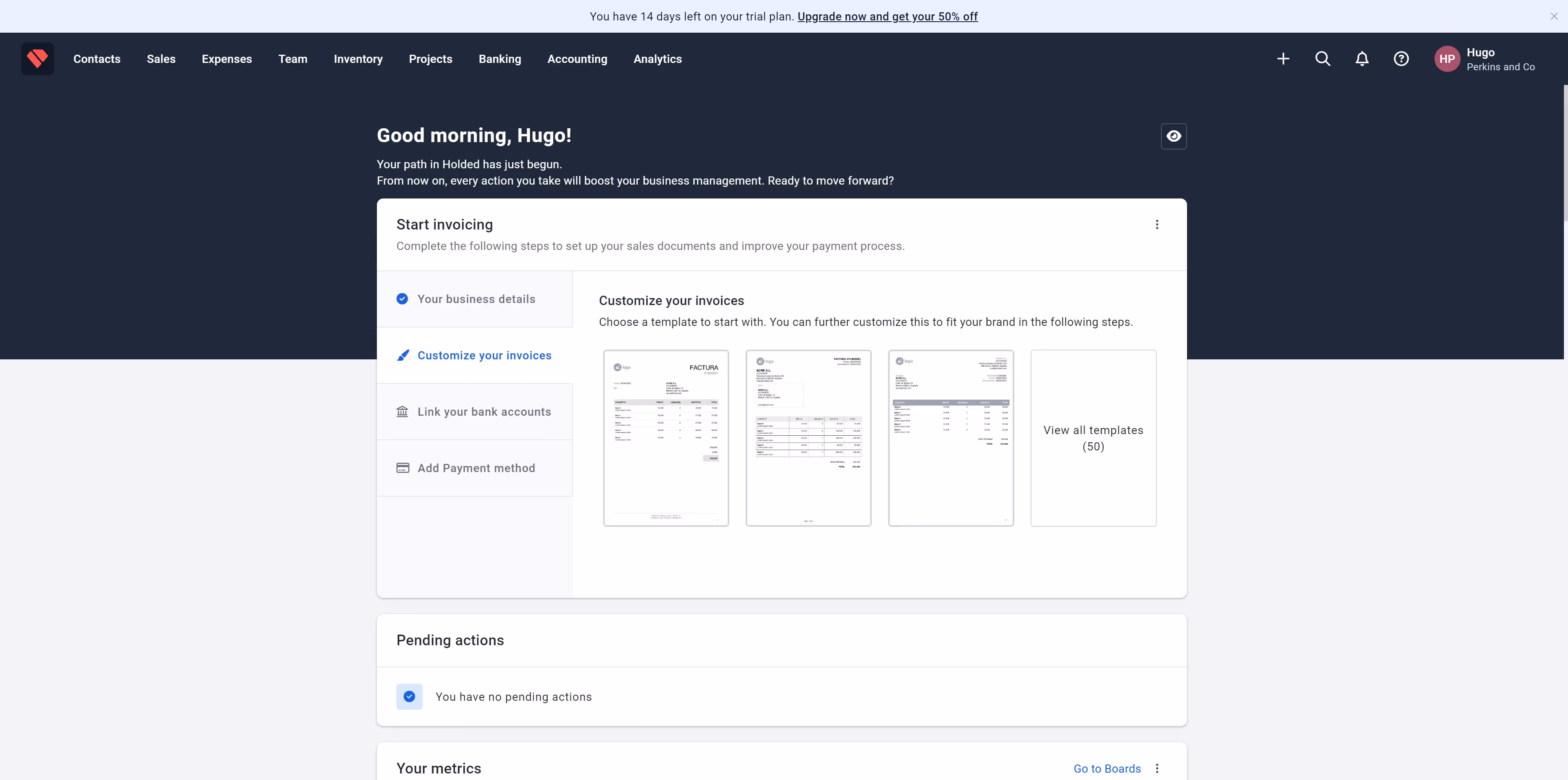Open Your metrics three-dot menu
Viewport: 1568px width, 780px height.
tap(1156, 769)
